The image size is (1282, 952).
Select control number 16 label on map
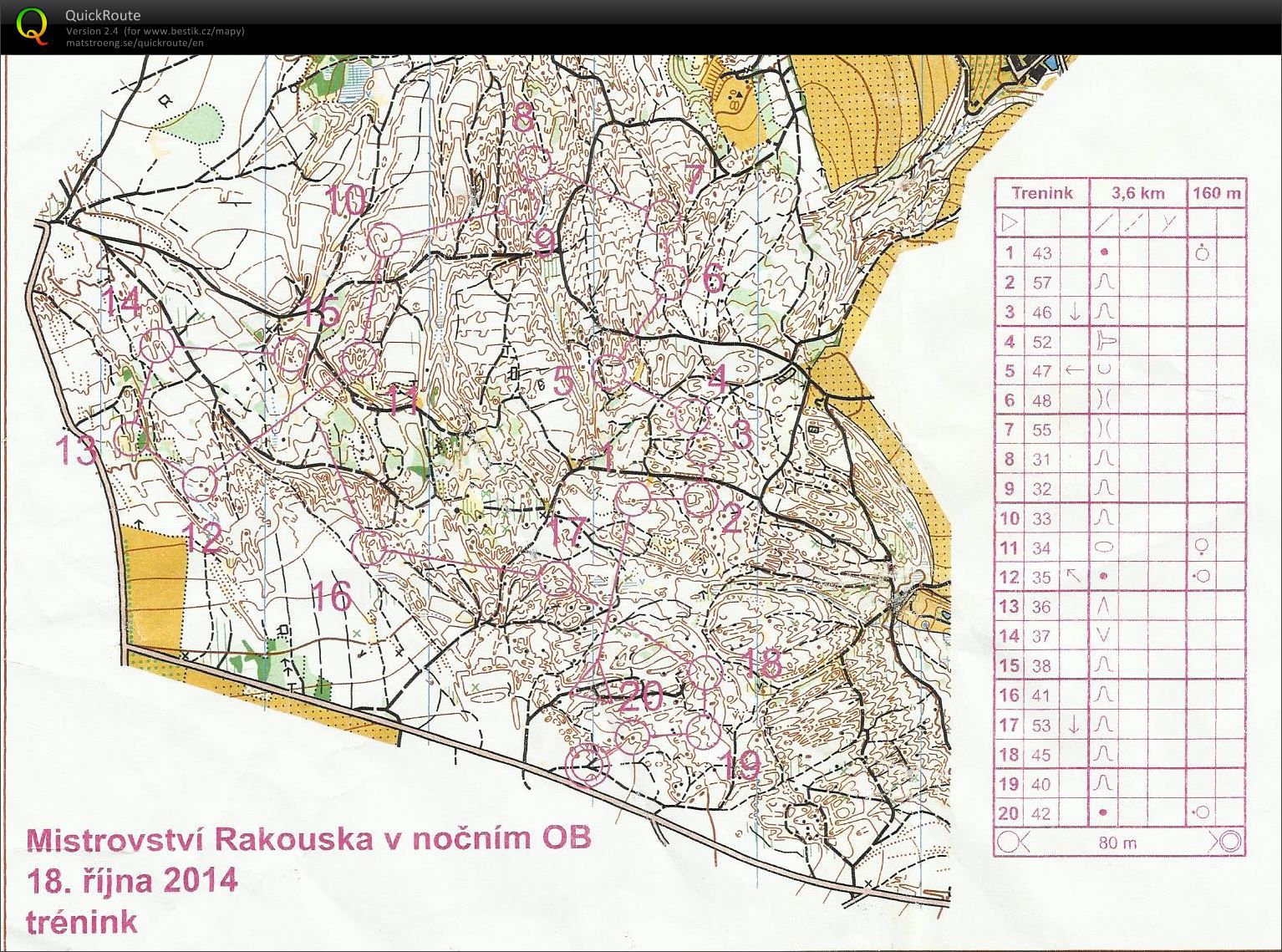[x=331, y=596]
